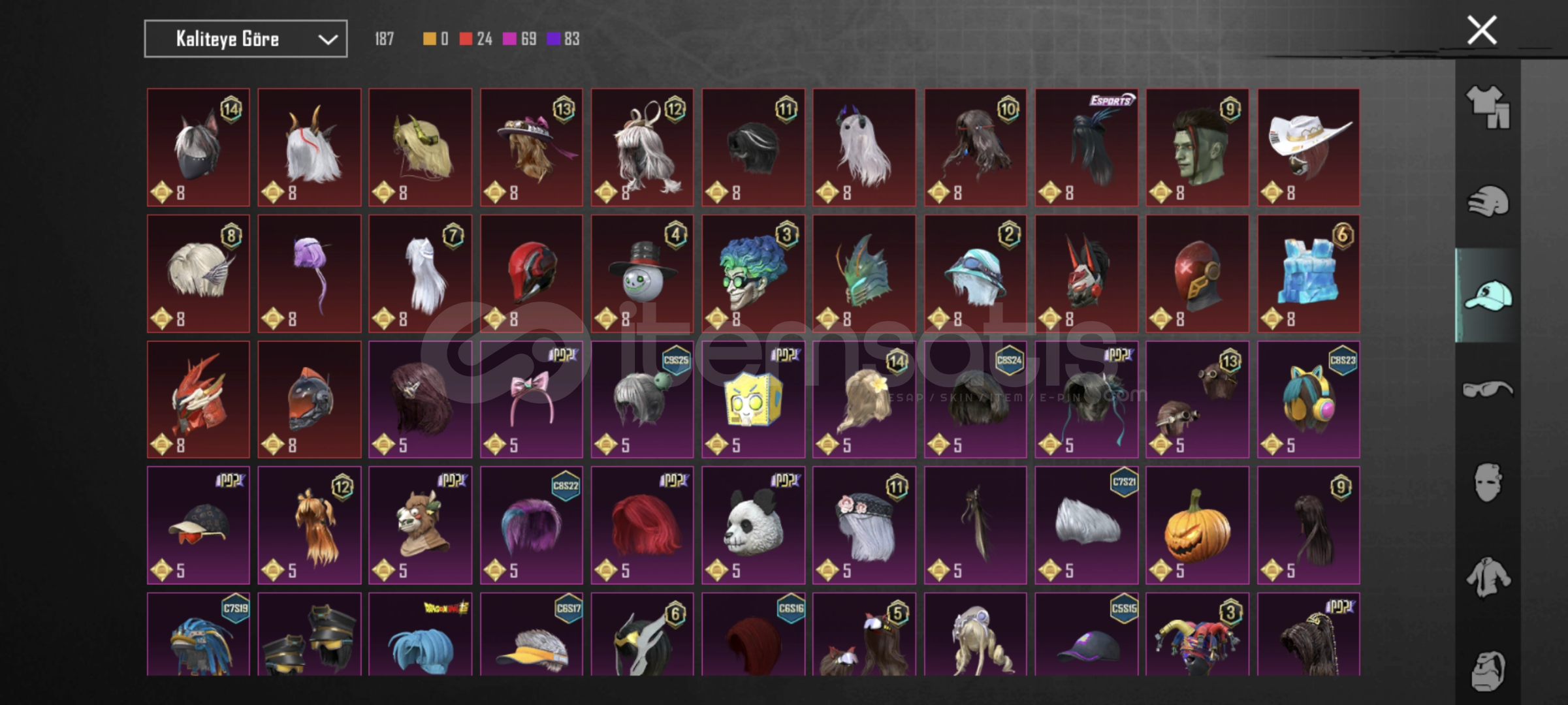Pick the snowman top hat item
1568x705 pixels.
(x=642, y=274)
